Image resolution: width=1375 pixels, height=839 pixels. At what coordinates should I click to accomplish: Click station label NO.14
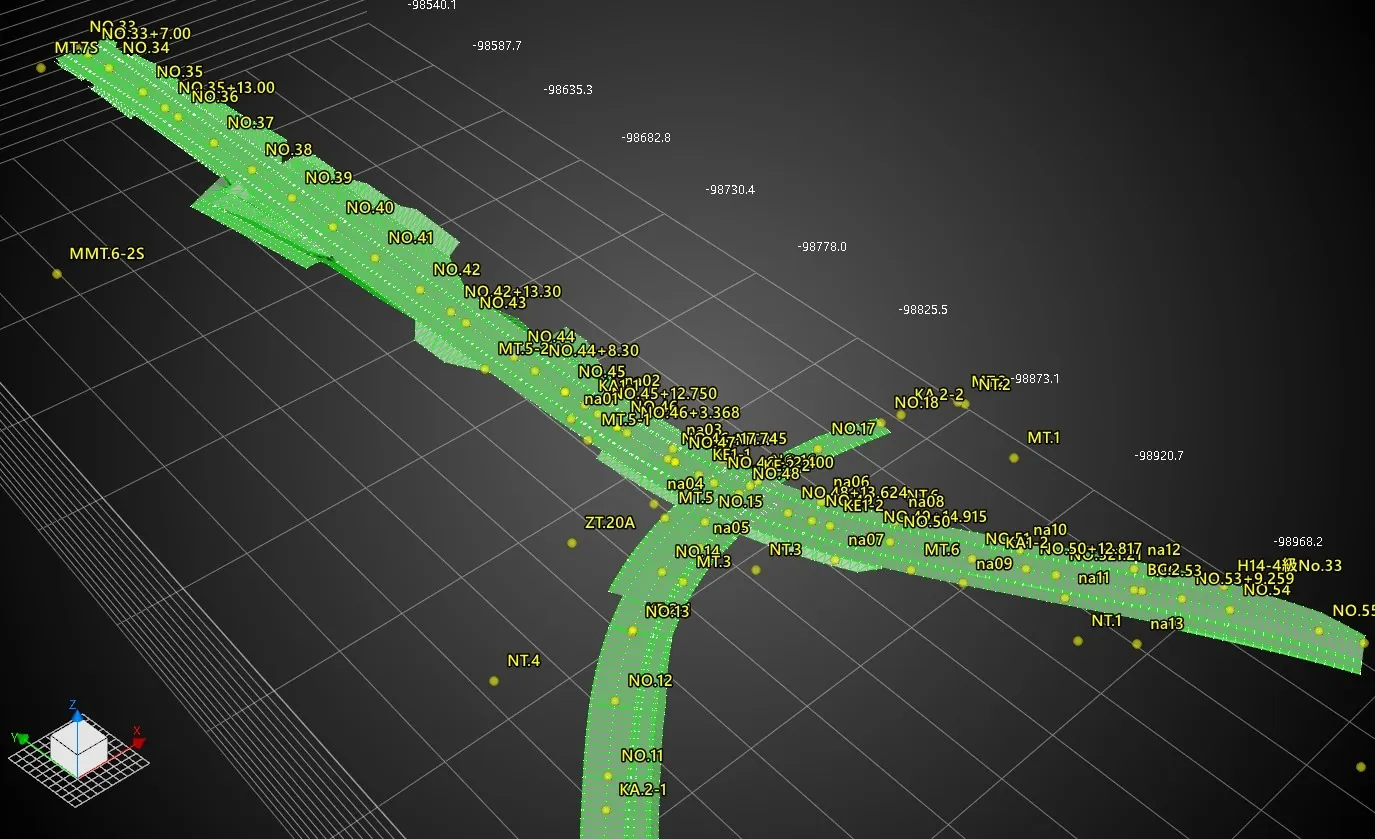[x=698, y=552]
